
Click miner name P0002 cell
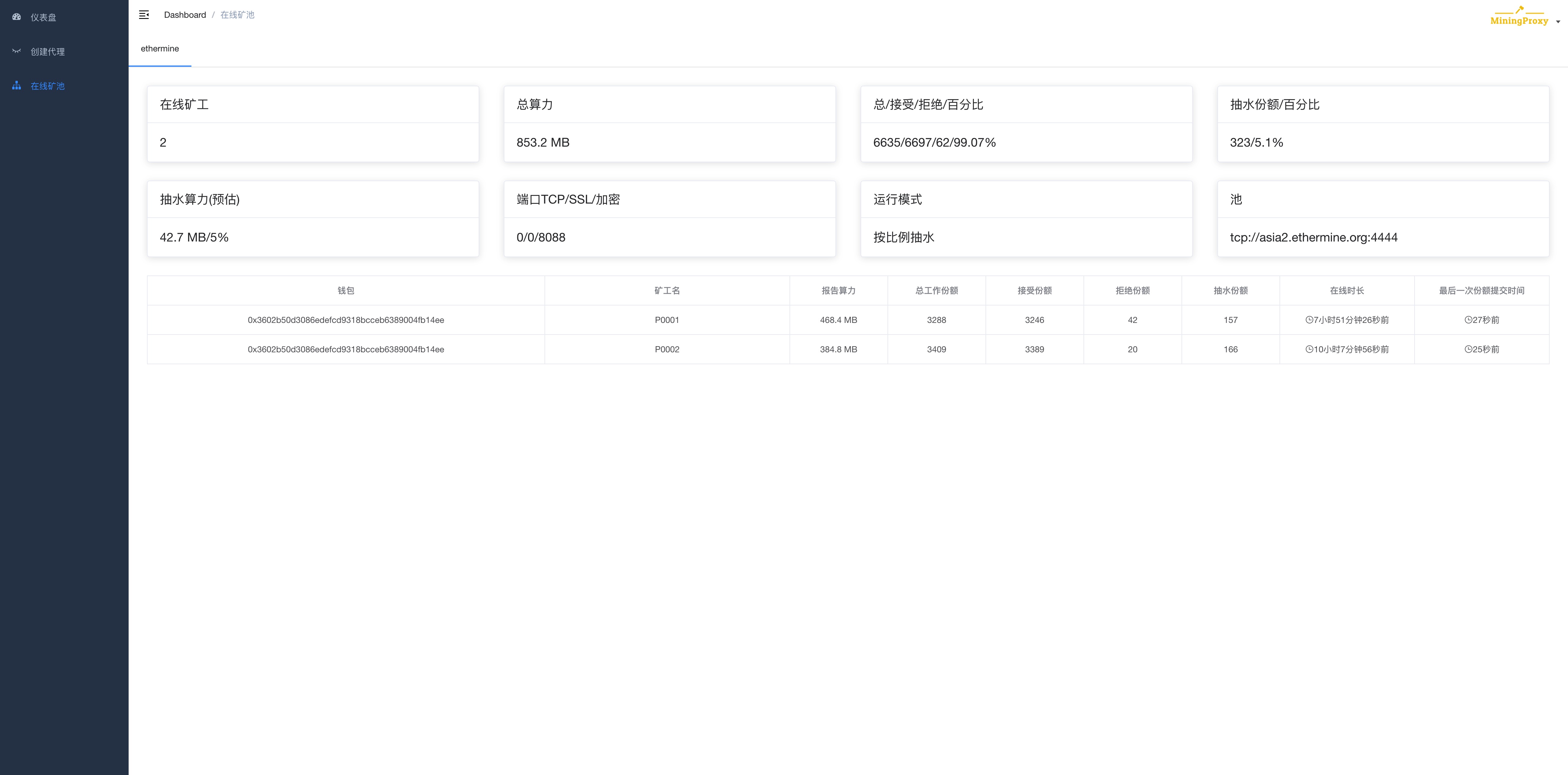coord(666,349)
